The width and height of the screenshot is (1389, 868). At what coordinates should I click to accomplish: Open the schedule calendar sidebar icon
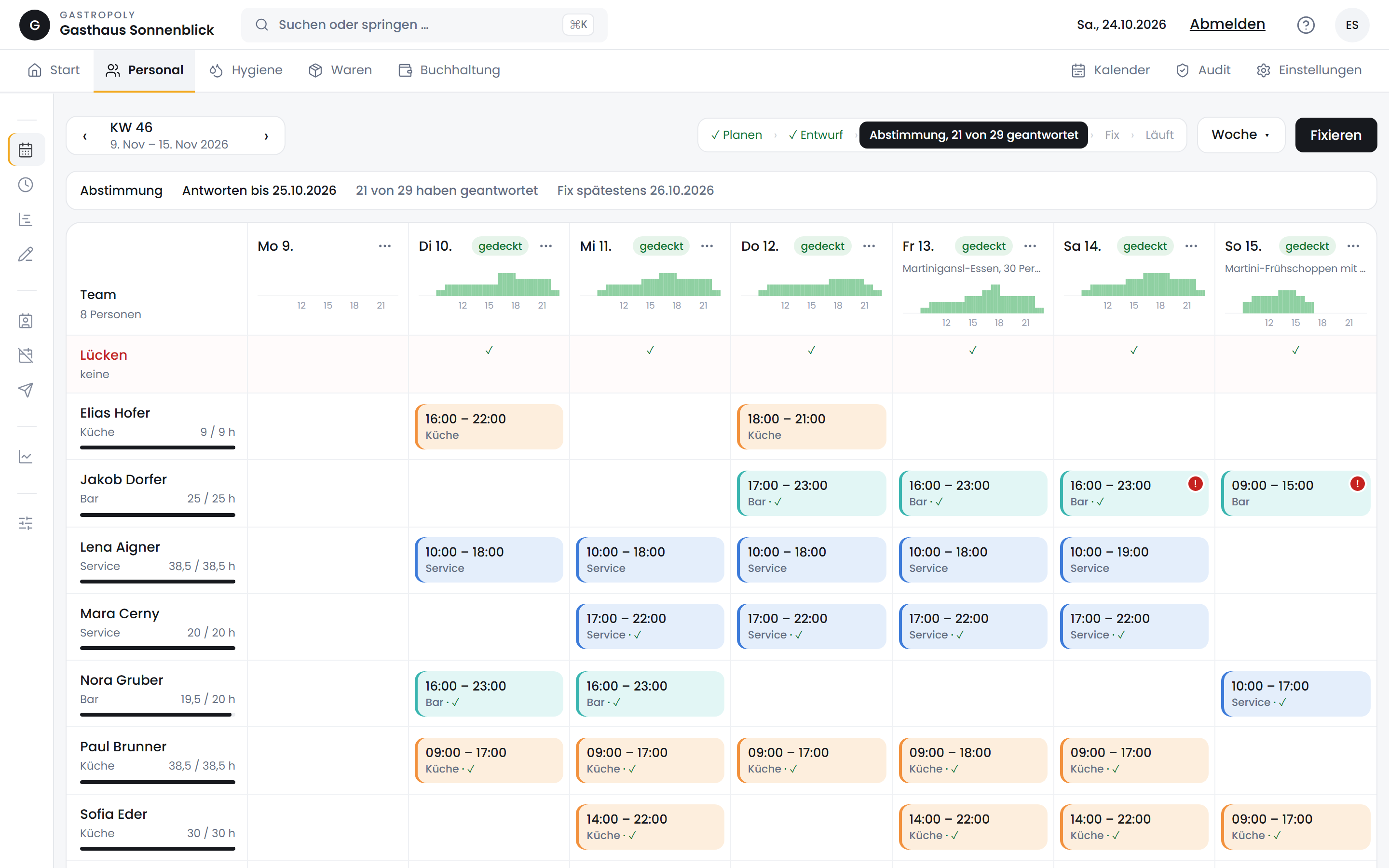26,150
